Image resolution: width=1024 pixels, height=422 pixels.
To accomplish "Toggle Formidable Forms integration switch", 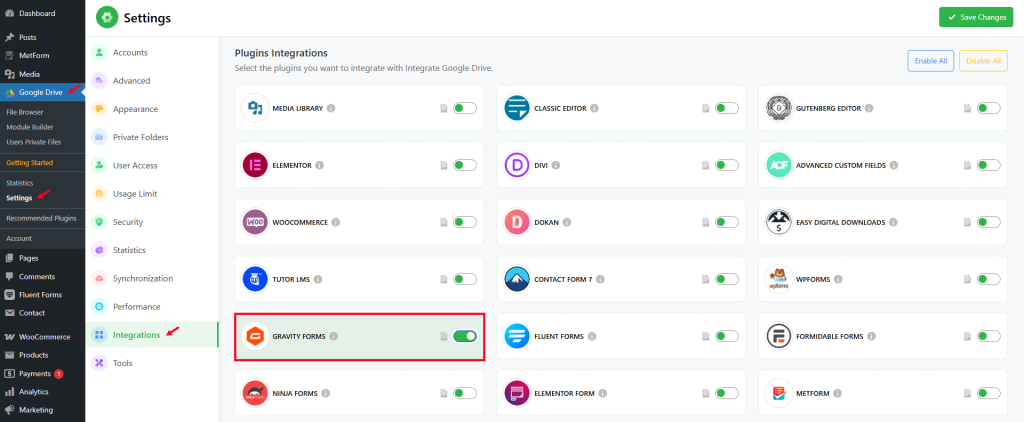I will coord(989,336).
